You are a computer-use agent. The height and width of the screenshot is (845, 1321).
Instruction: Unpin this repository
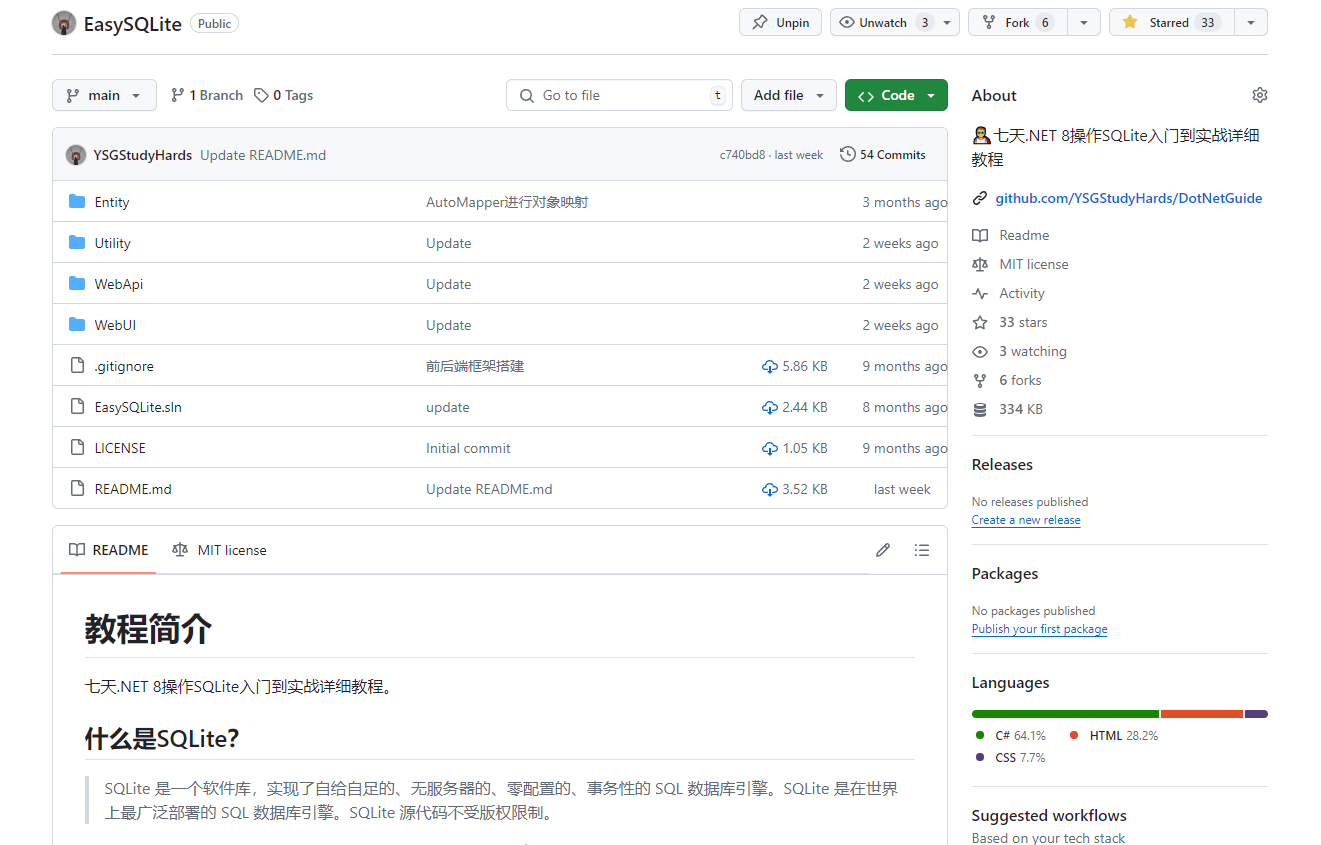point(779,21)
